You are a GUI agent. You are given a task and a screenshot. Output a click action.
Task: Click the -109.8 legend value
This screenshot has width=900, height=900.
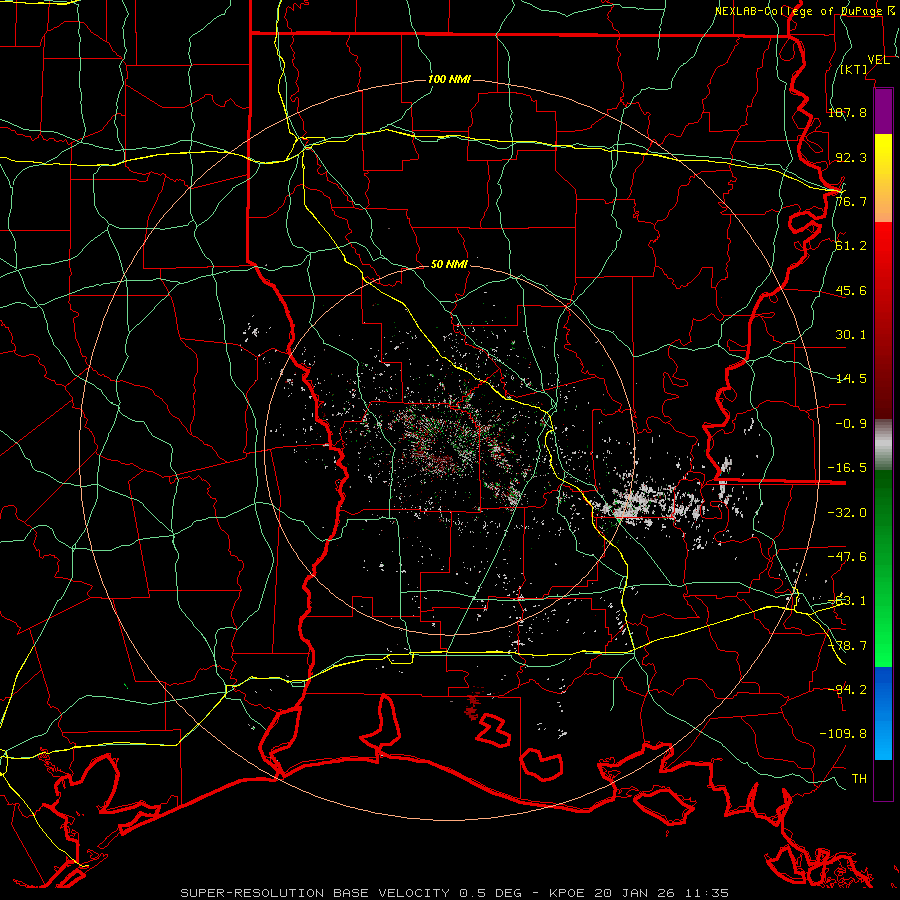coord(843,734)
